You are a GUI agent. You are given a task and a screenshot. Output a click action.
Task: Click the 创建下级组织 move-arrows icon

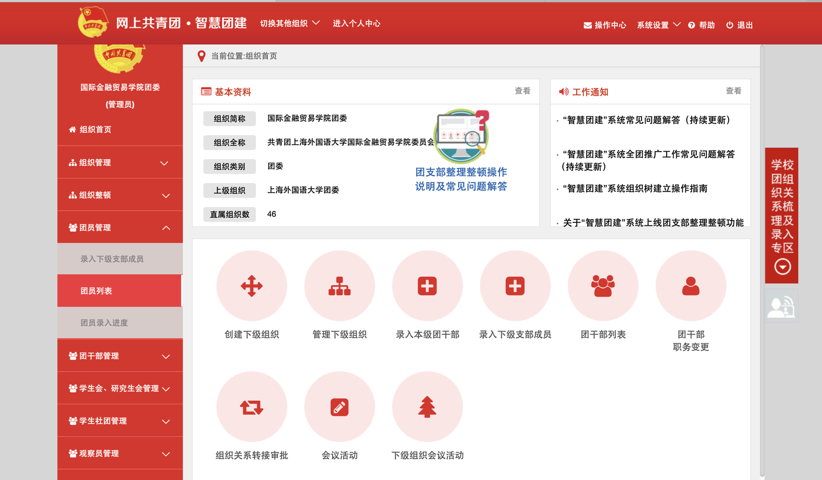[x=252, y=287]
